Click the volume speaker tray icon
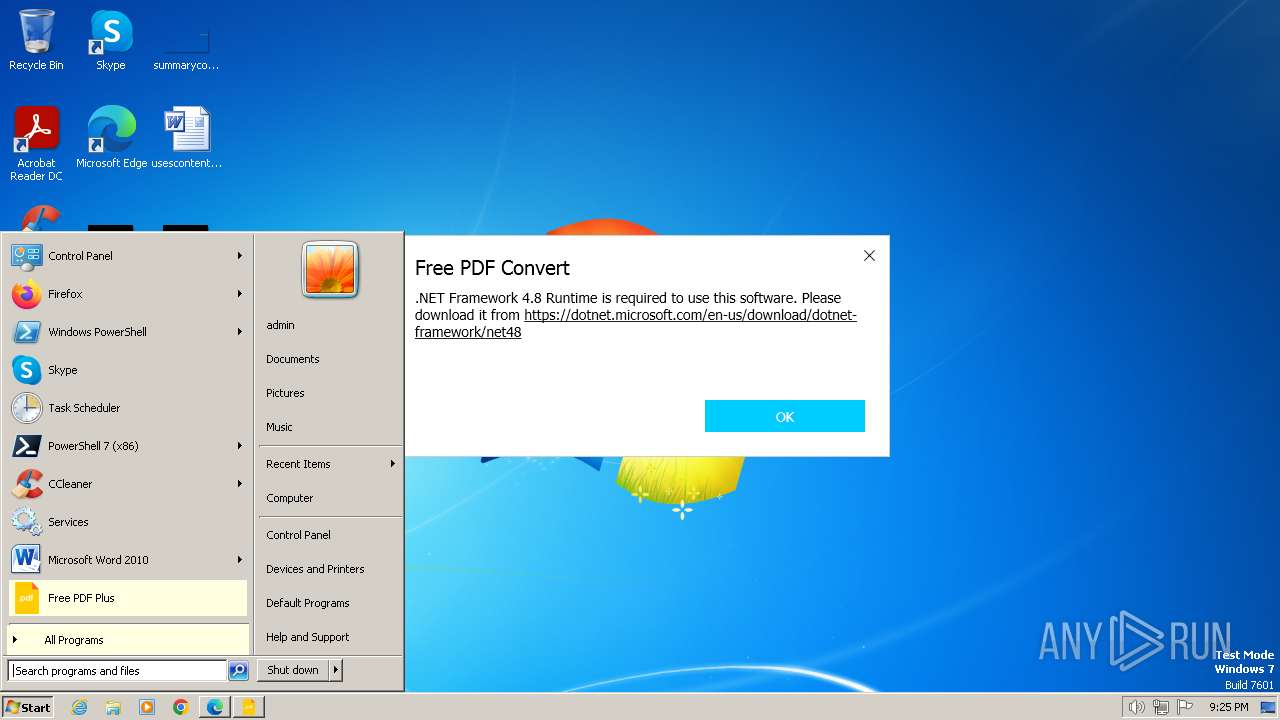The width and height of the screenshot is (1280, 720). (x=1136, y=707)
